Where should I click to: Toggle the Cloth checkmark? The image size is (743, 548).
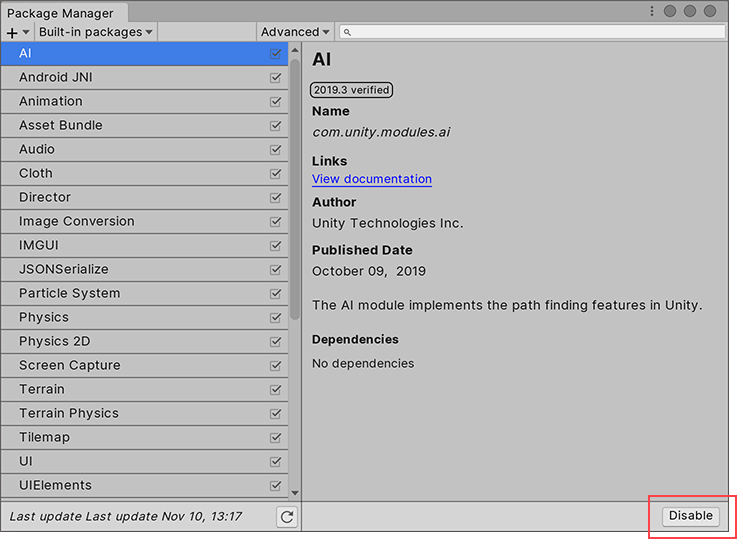coord(275,174)
